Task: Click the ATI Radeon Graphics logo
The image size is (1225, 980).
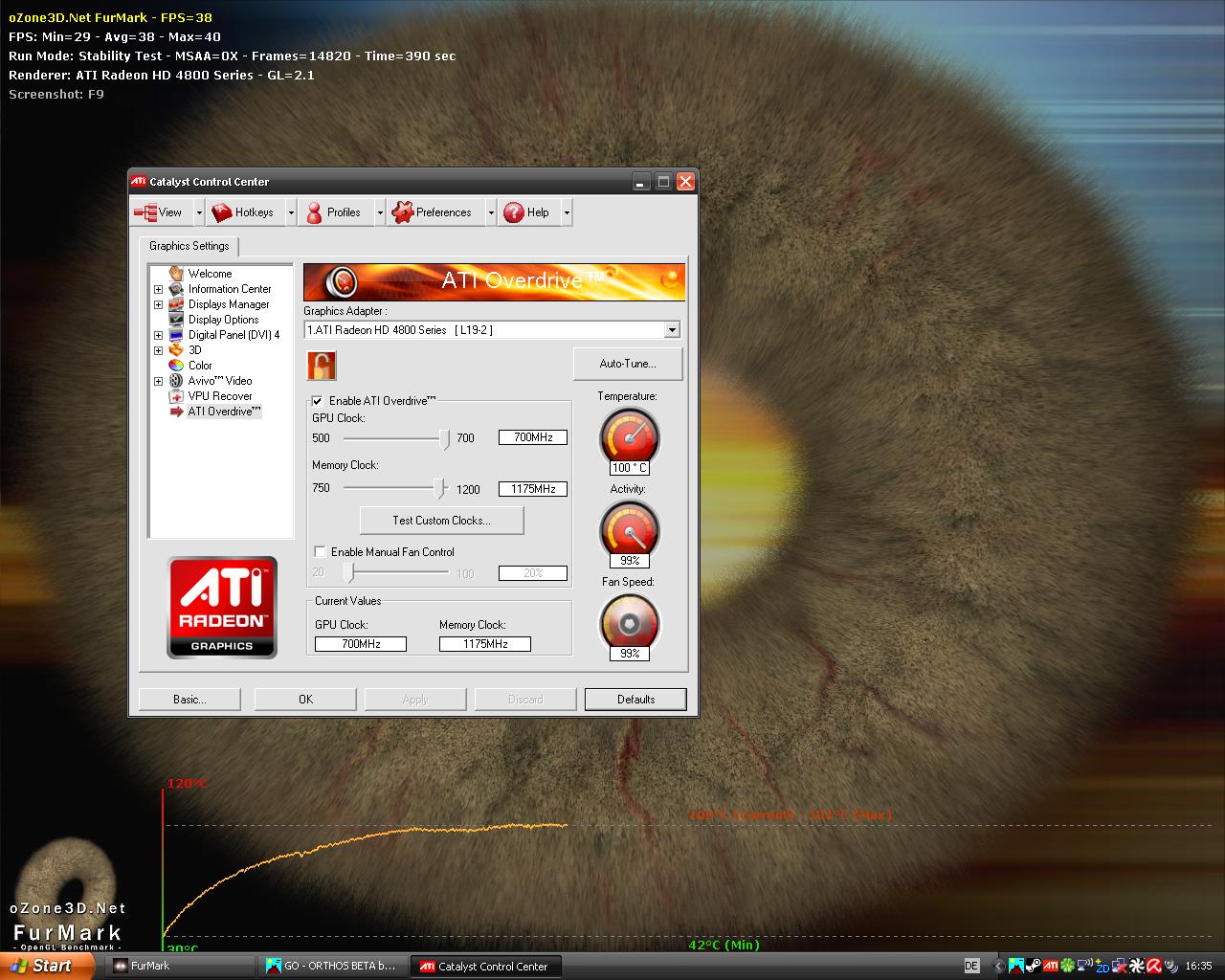Action: 222,608
